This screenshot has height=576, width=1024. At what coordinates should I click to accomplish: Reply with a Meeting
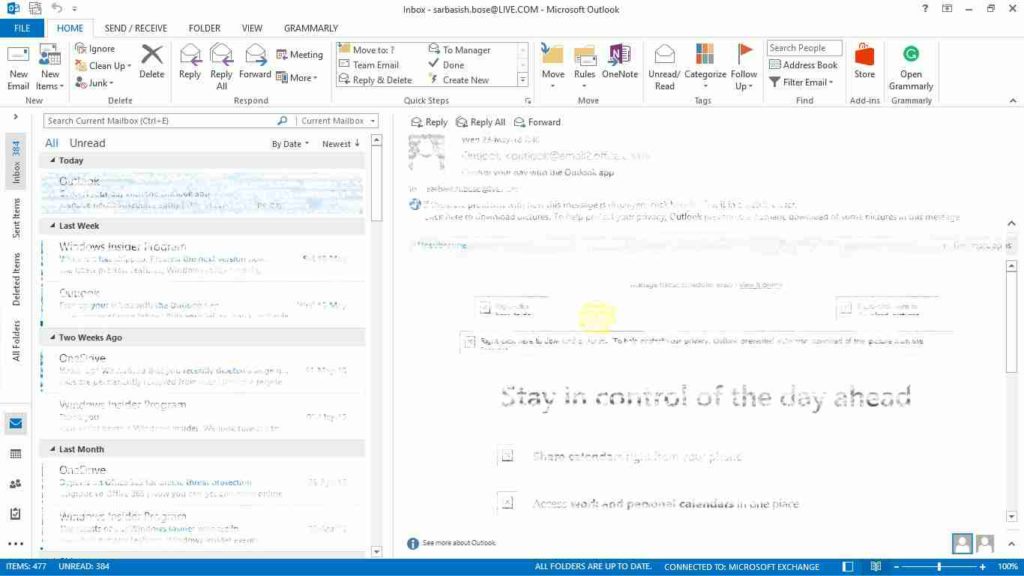click(x=300, y=55)
